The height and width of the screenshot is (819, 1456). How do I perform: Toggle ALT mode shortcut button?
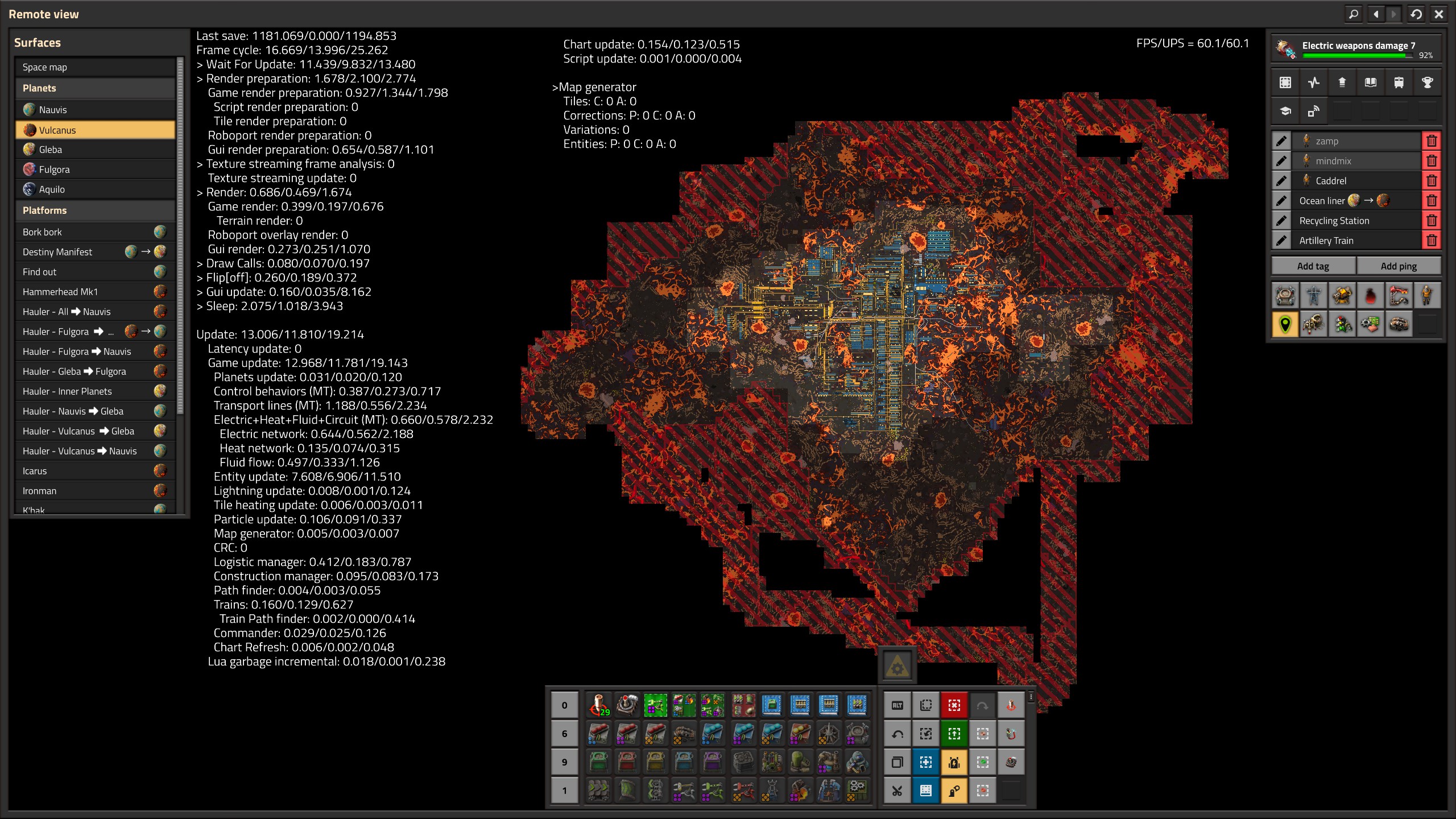[897, 705]
